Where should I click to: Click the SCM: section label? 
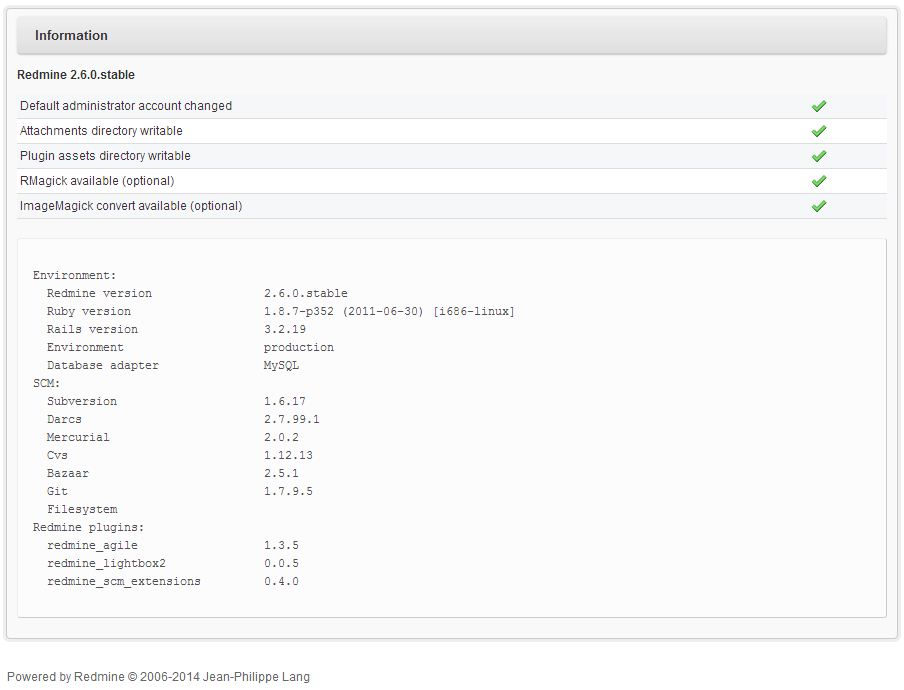point(46,383)
